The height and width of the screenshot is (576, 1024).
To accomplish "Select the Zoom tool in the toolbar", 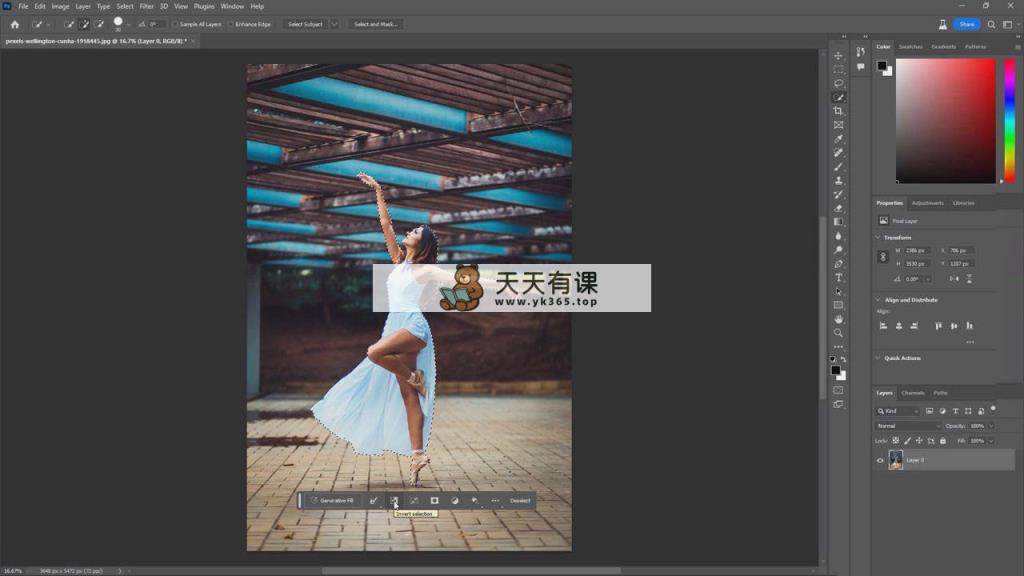I will click(839, 333).
